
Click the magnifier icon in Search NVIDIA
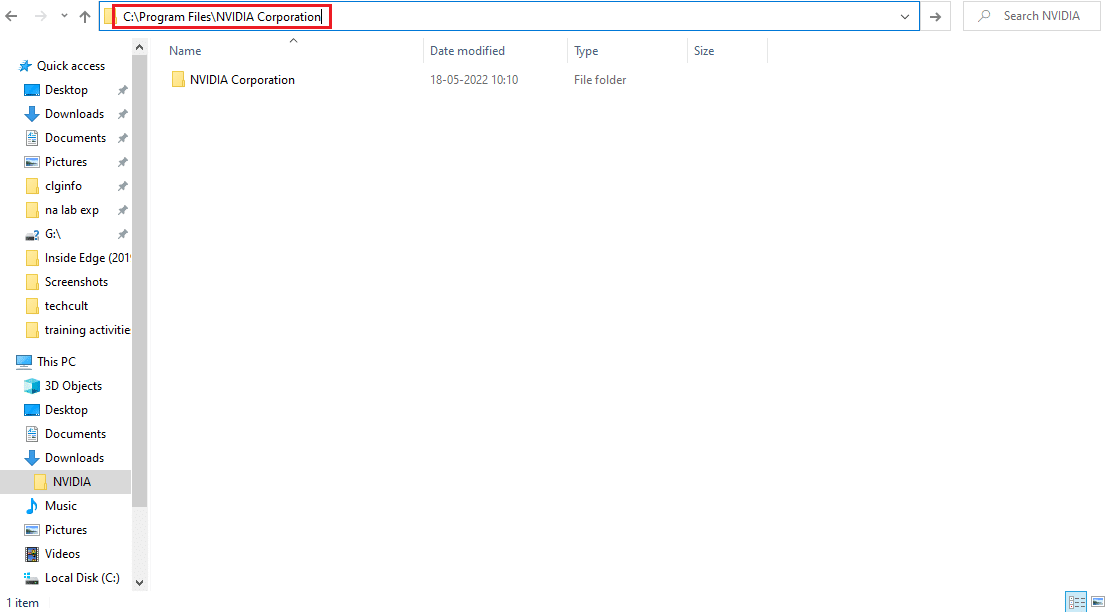point(984,16)
